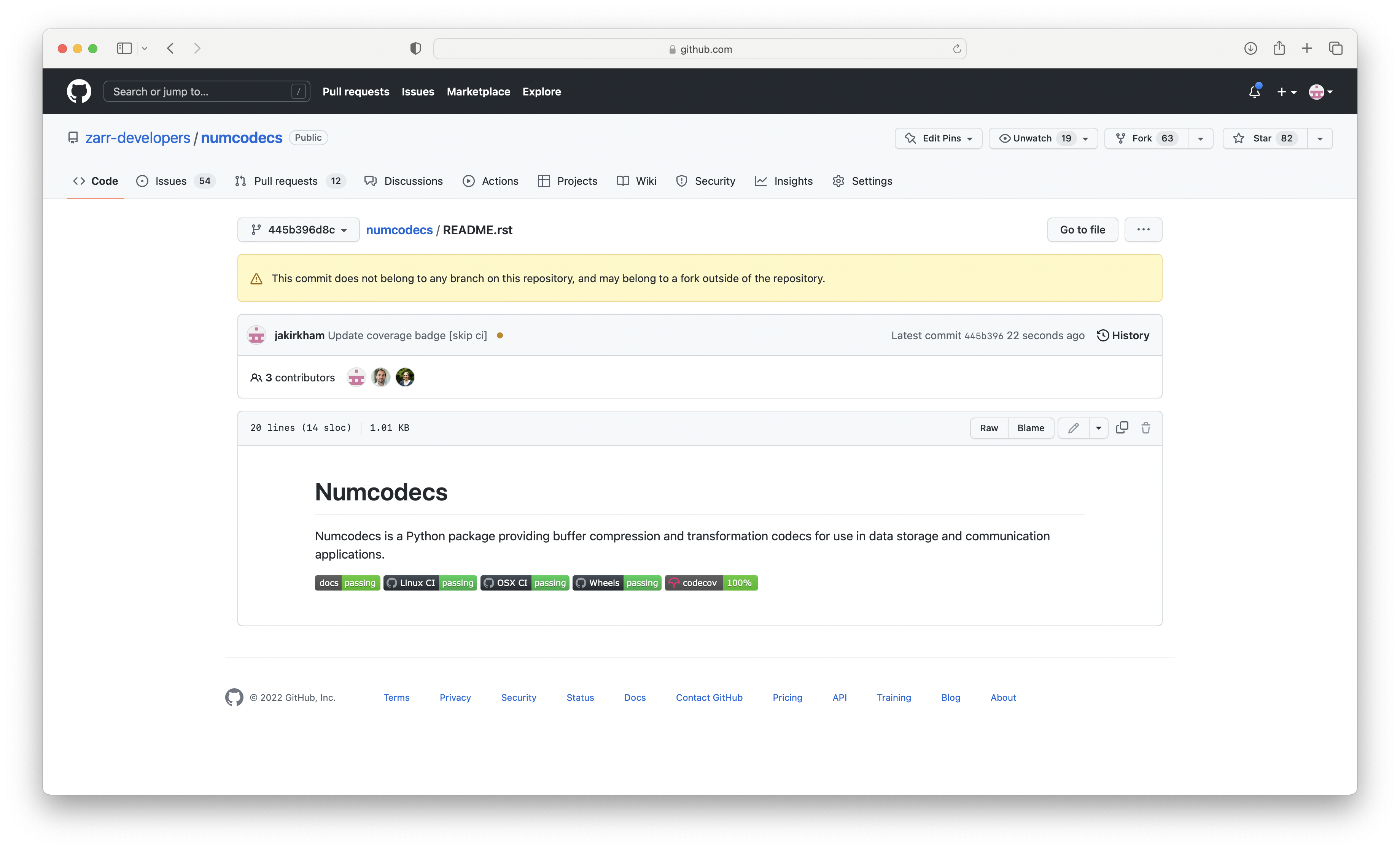Click the GitHub Octocat home logo
Viewport: 1400px width, 851px height.
tap(79, 92)
